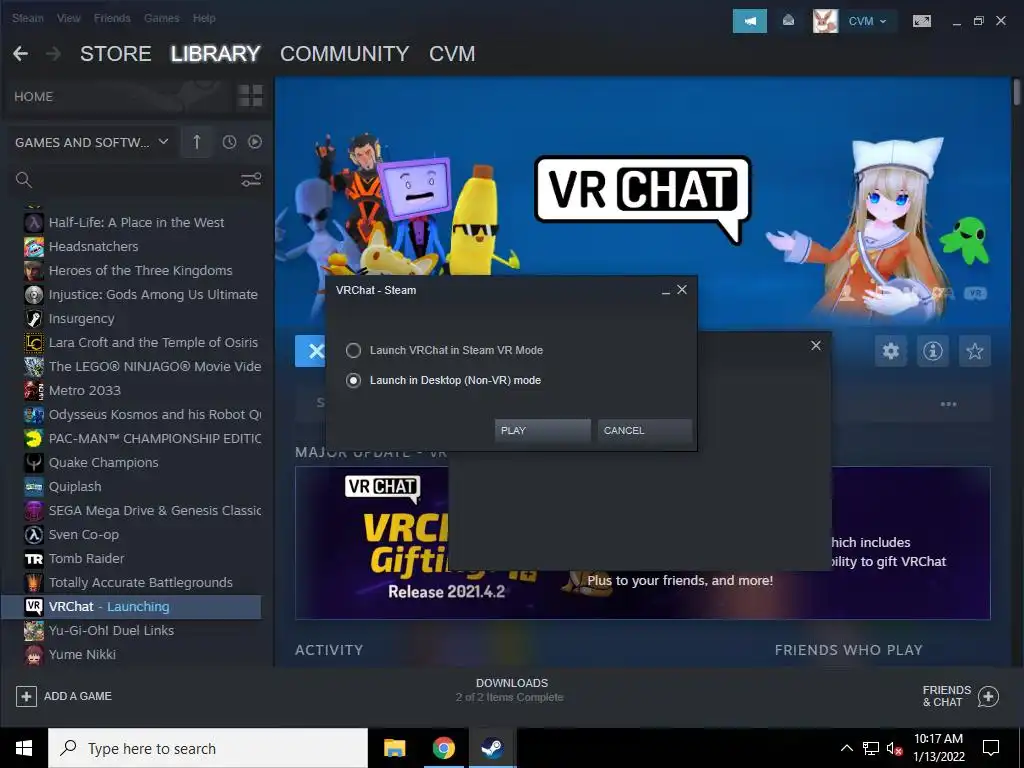Open the Windows Start menu
1024x768 pixels.
[x=24, y=748]
